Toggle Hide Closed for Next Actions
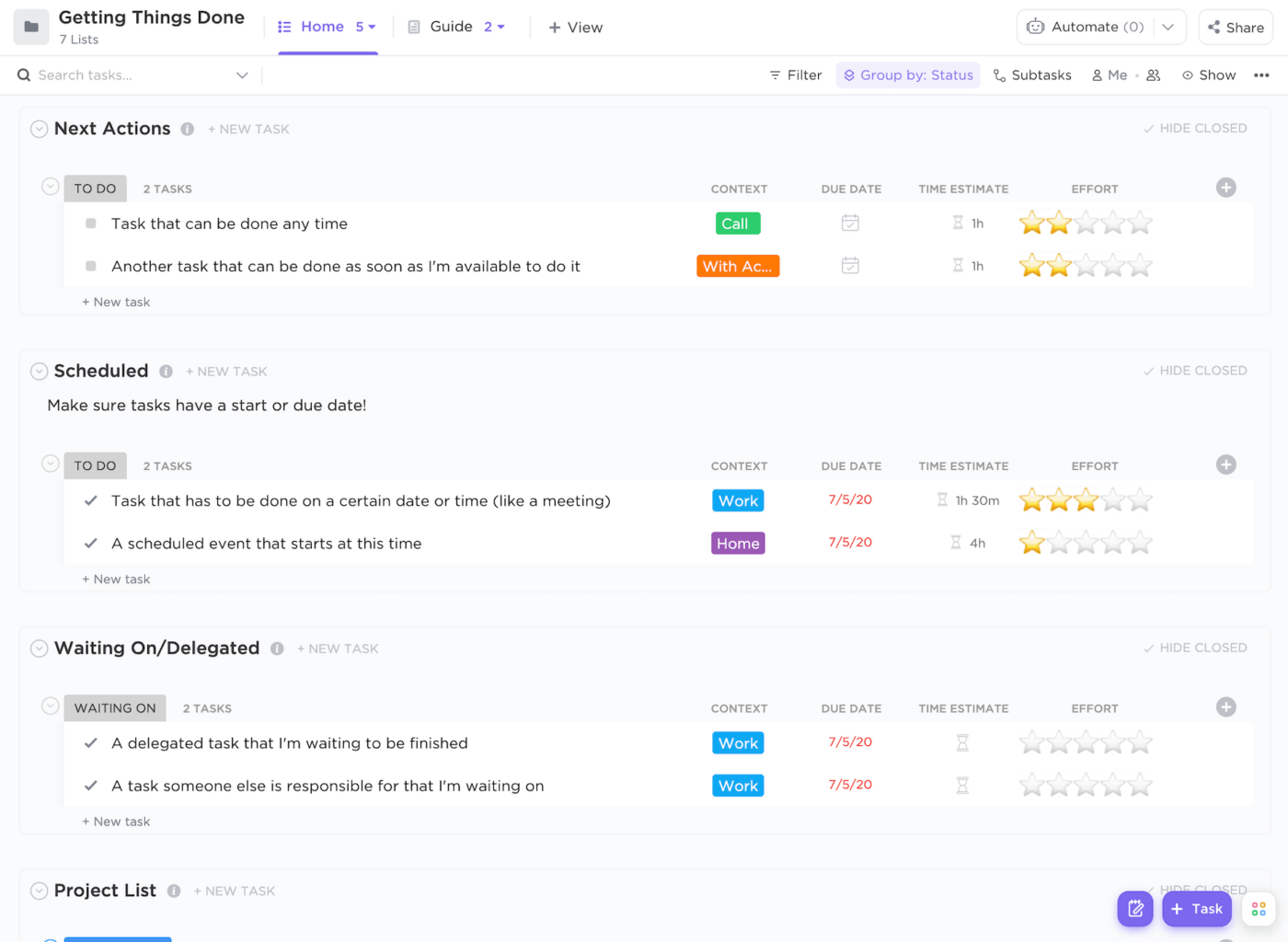The width and height of the screenshot is (1288, 942). [x=1195, y=129]
